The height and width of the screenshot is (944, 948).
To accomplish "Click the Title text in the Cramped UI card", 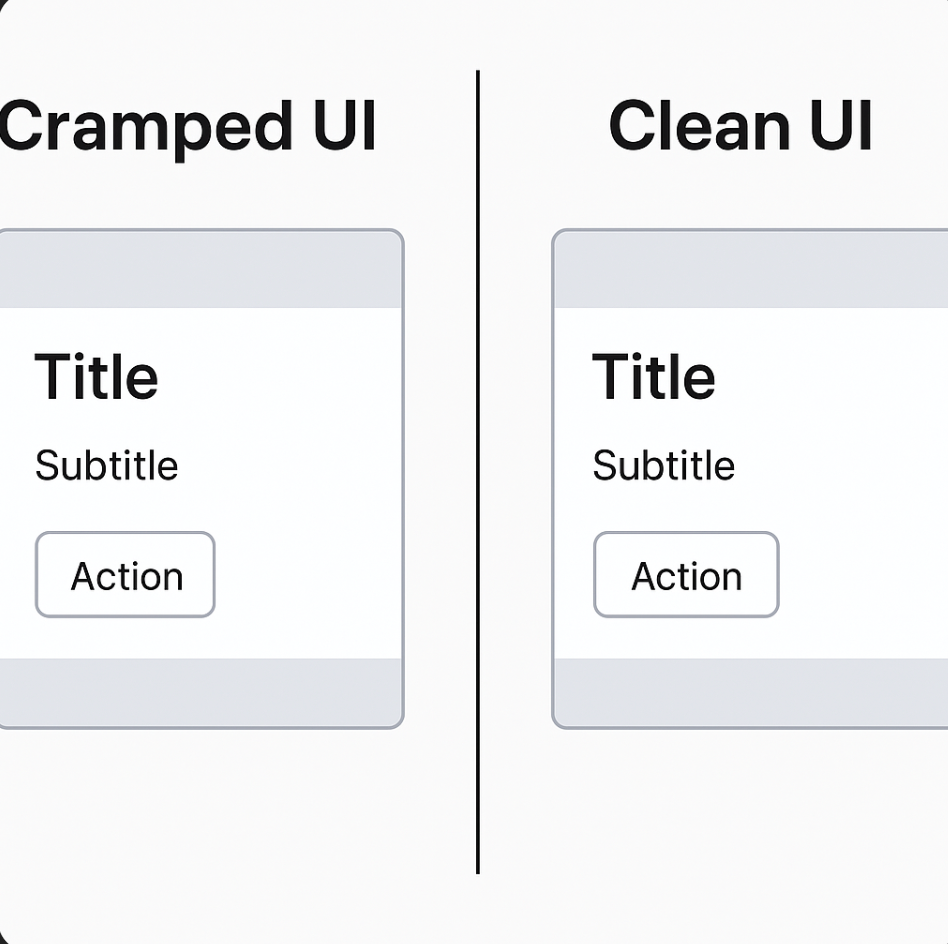I will coord(97,377).
